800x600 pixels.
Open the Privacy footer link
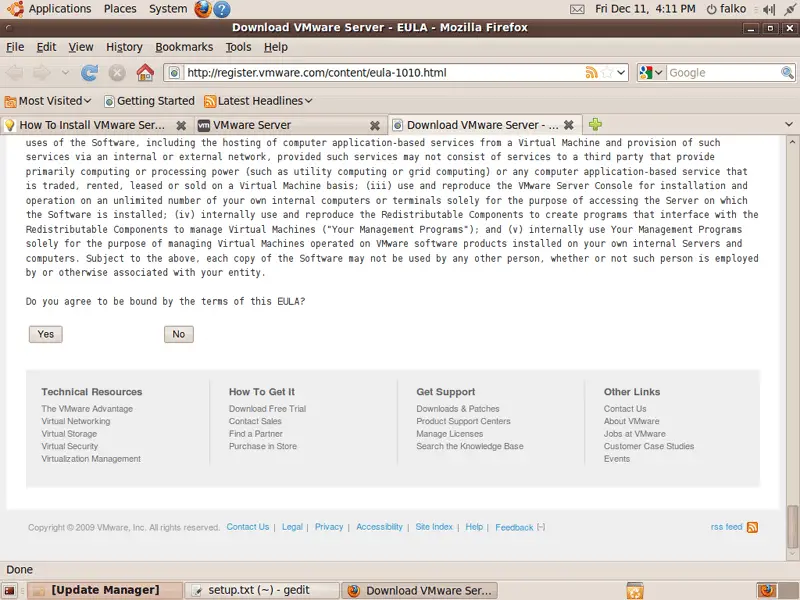coord(329,527)
